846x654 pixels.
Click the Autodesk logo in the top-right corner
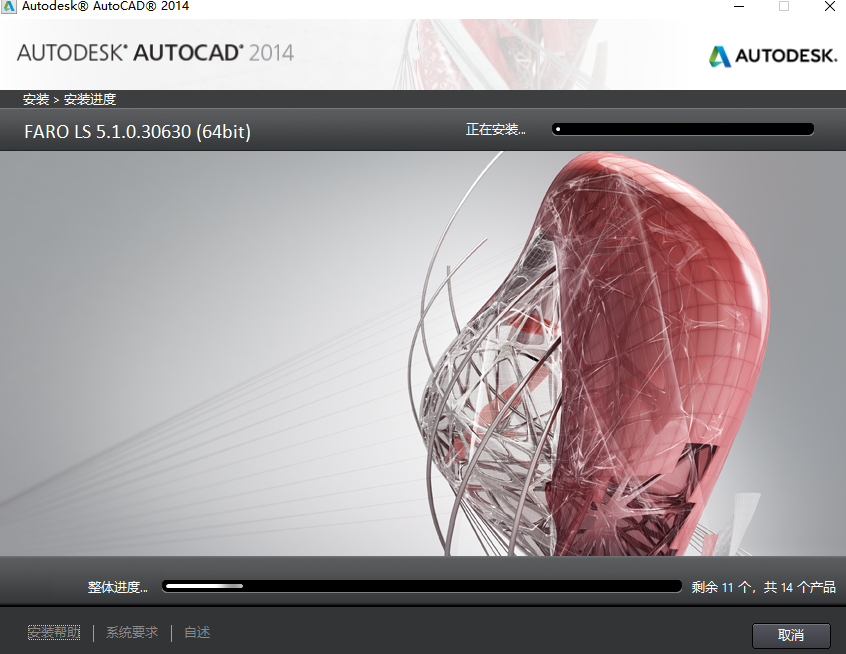773,56
